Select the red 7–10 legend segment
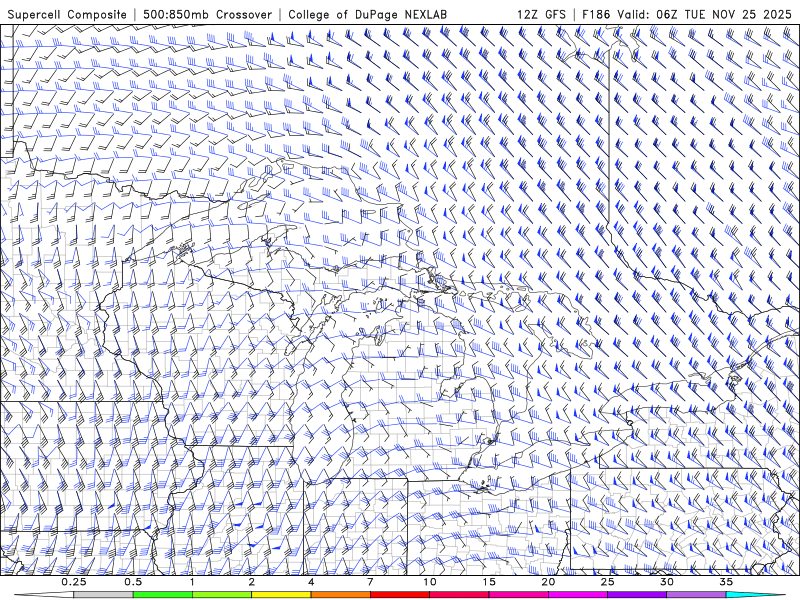The height and width of the screenshot is (600, 800). pos(399,595)
